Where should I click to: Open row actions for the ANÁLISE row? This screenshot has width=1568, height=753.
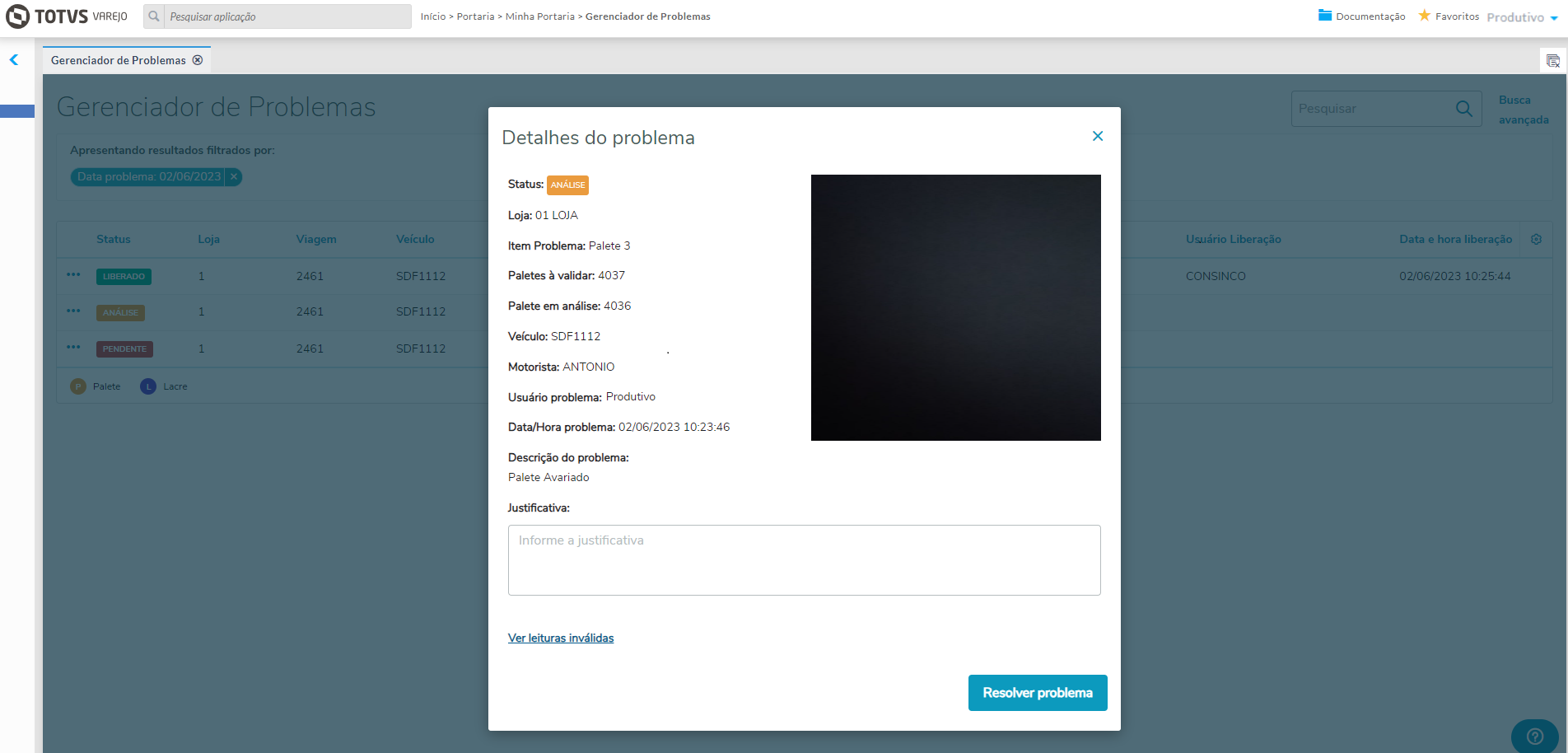tap(73, 311)
